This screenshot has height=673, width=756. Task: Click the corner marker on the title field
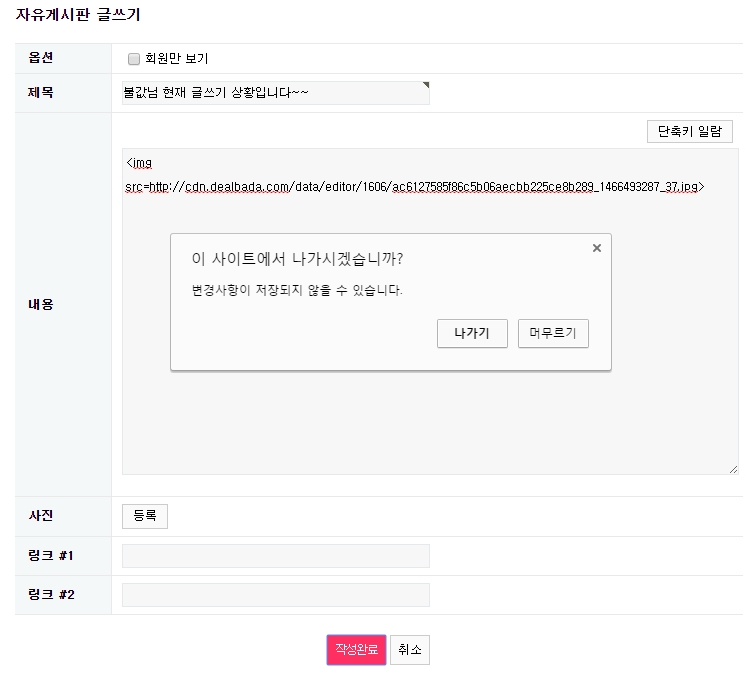tap(425, 85)
